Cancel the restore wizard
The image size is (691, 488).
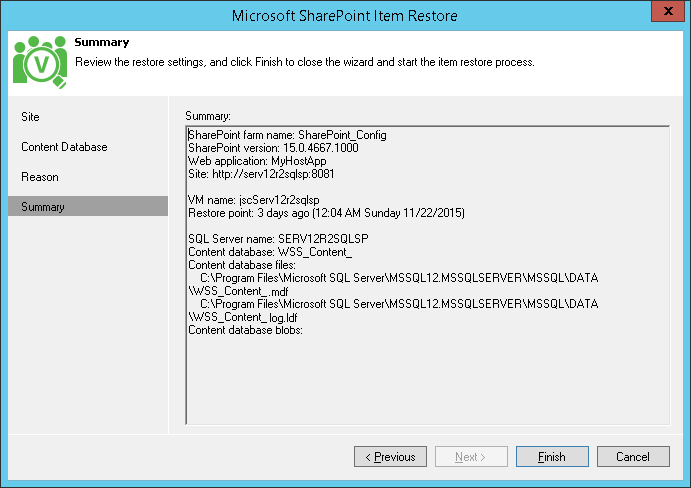click(633, 456)
